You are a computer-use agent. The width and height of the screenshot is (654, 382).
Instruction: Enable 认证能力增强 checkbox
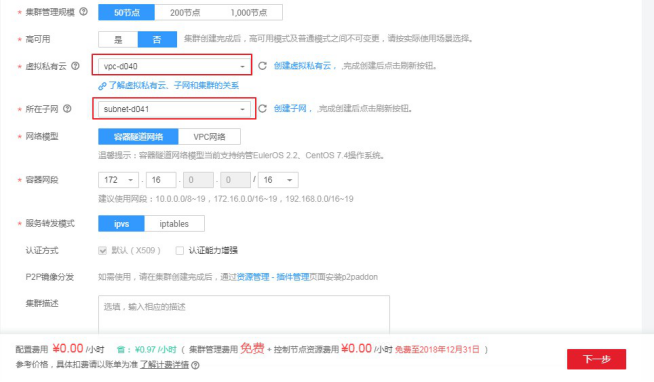[179, 251]
